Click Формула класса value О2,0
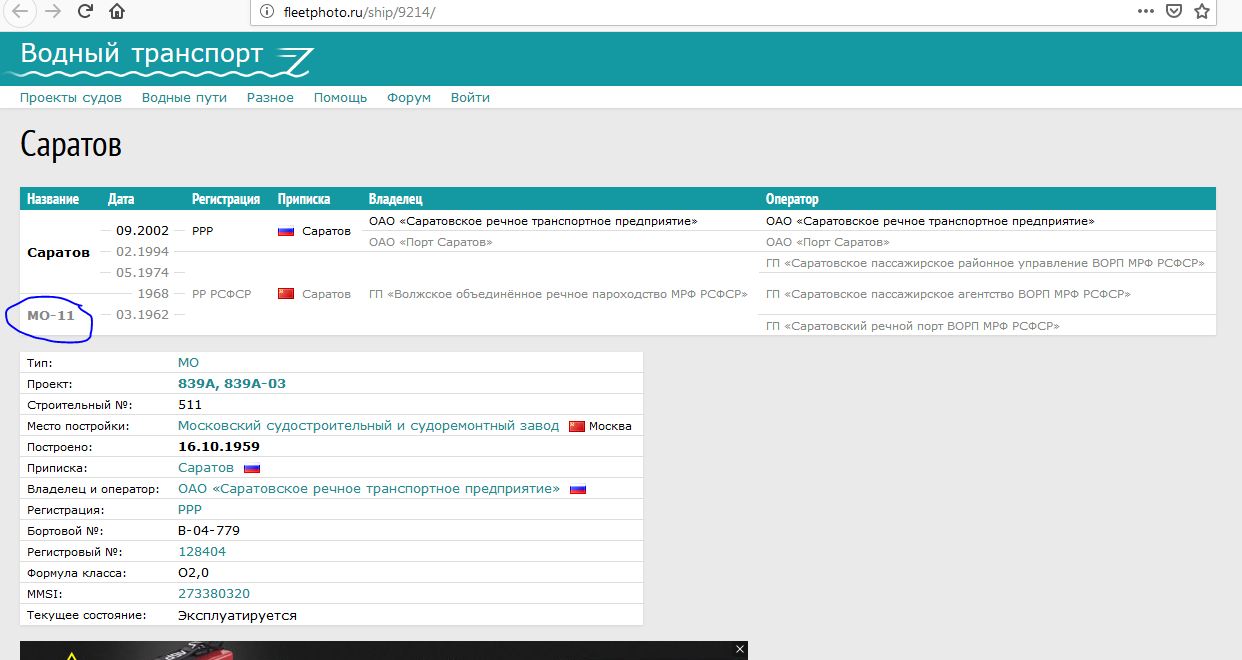The image size is (1242, 660). [194, 573]
